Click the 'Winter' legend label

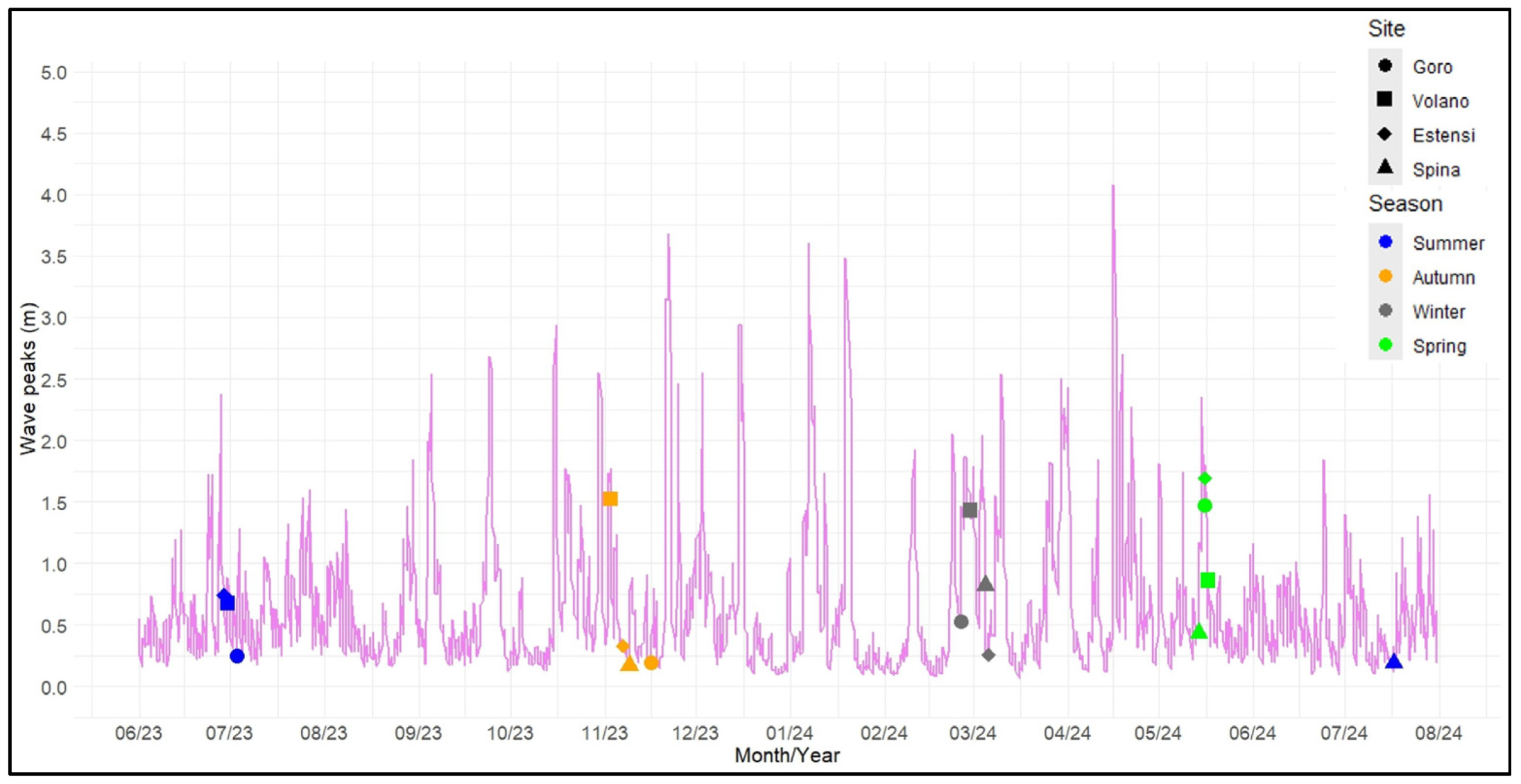pyautogui.click(x=1439, y=312)
